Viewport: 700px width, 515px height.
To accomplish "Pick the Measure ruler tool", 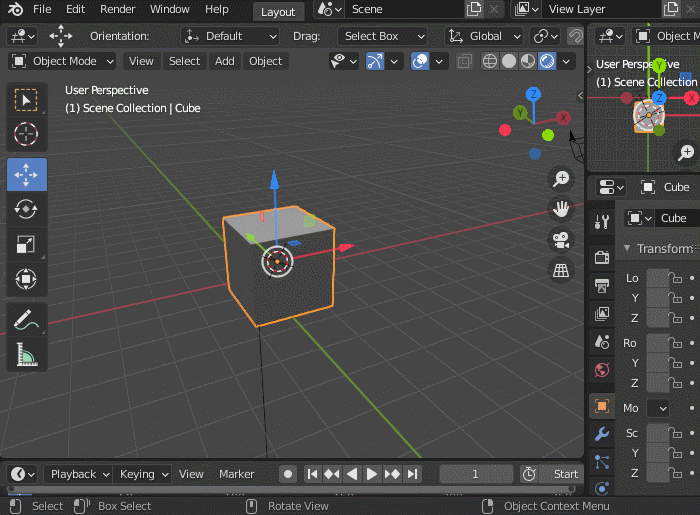I will tap(26, 354).
